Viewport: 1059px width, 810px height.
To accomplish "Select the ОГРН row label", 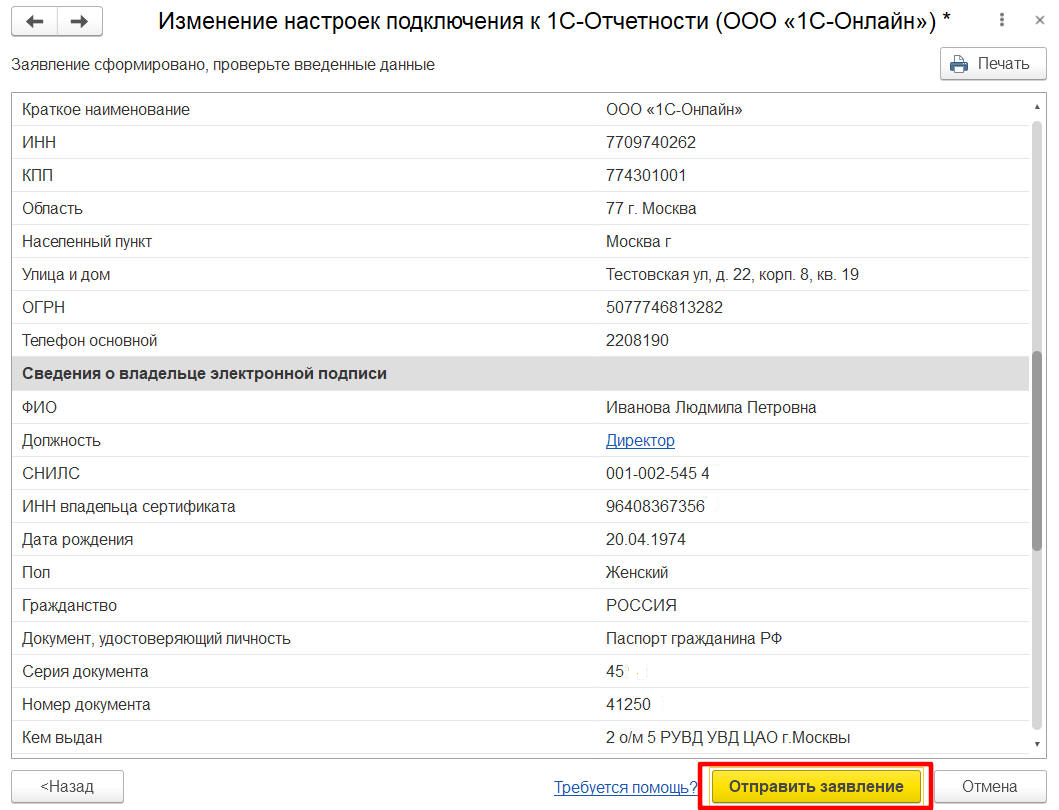I will pyautogui.click(x=43, y=307).
